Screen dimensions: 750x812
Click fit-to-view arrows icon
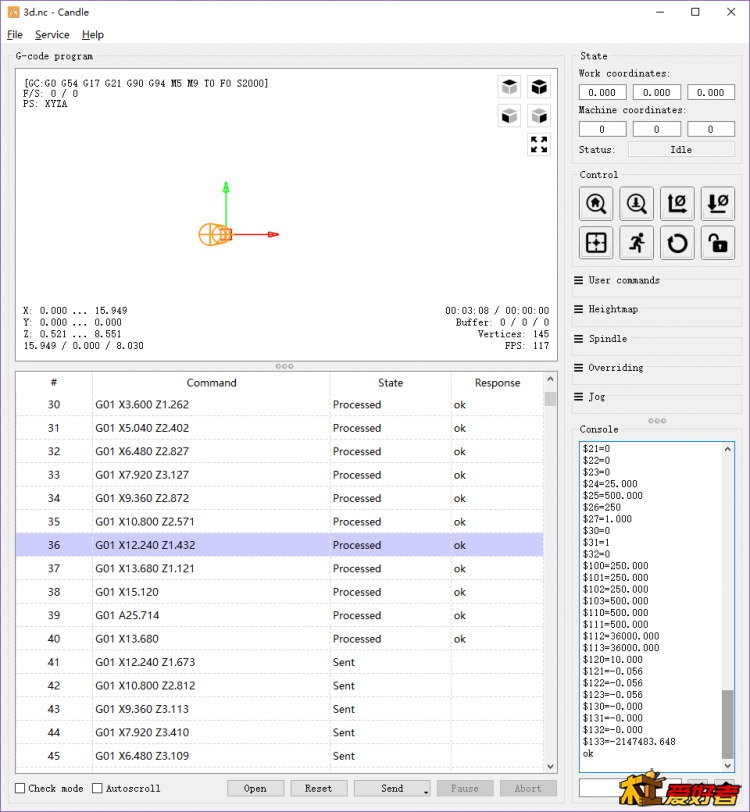(539, 144)
